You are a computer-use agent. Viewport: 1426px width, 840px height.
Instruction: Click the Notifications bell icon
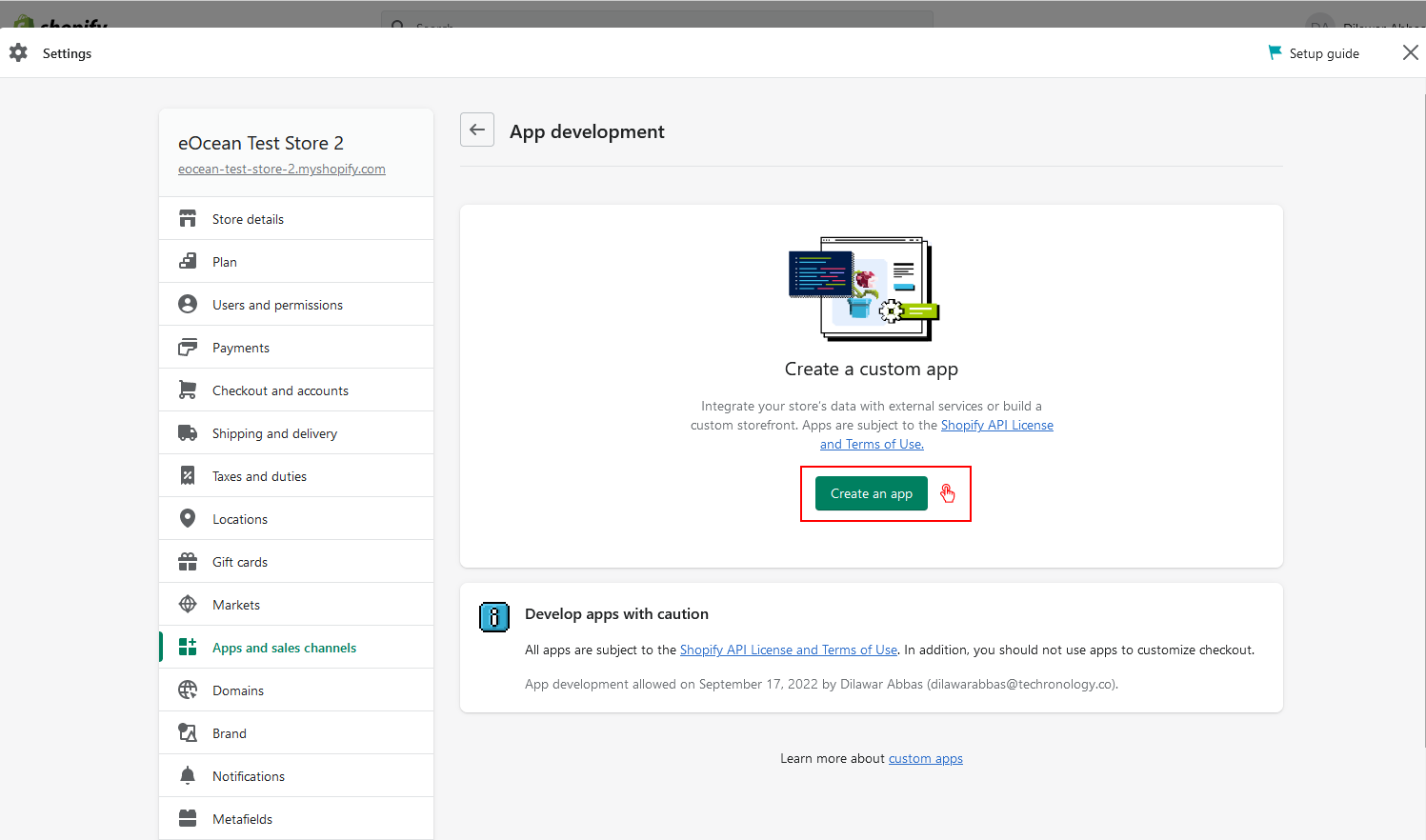pyautogui.click(x=188, y=776)
